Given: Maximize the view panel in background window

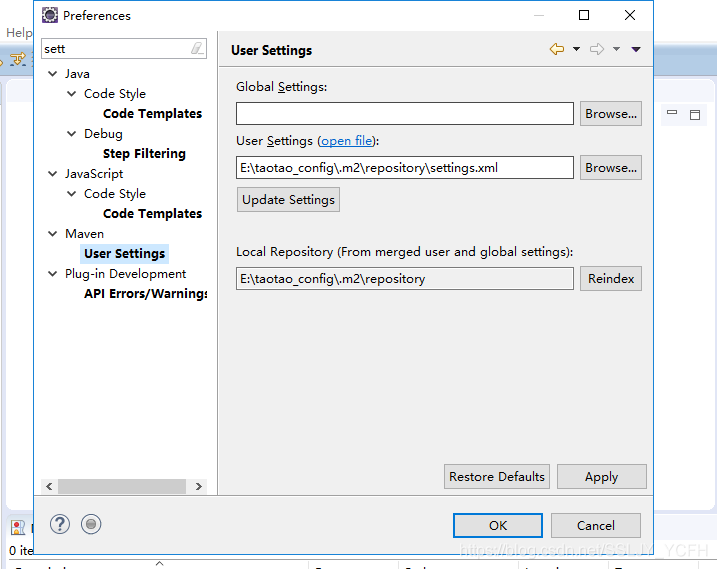Looking at the screenshot, I should pos(695,114).
